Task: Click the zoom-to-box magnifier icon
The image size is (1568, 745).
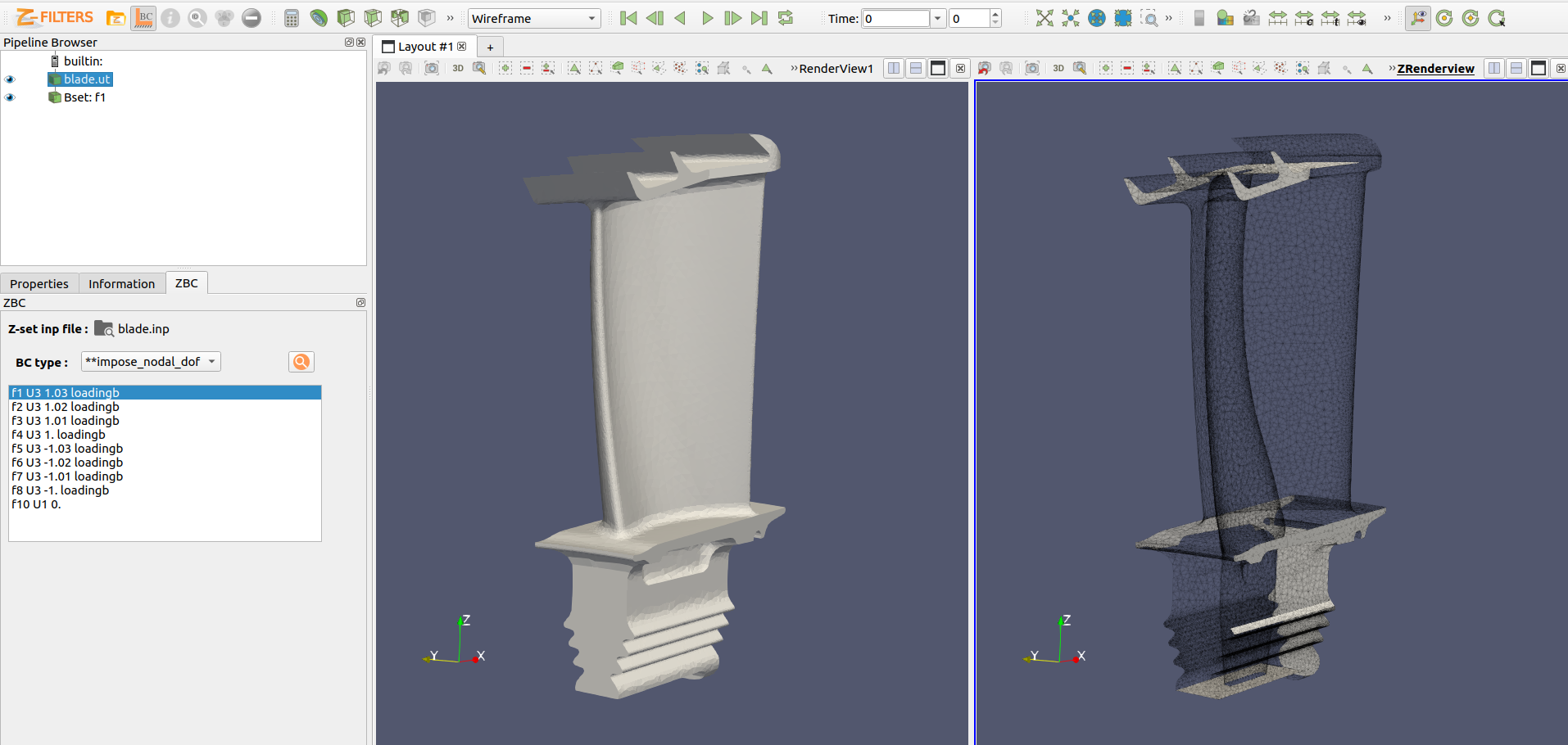Action: click(x=1149, y=18)
